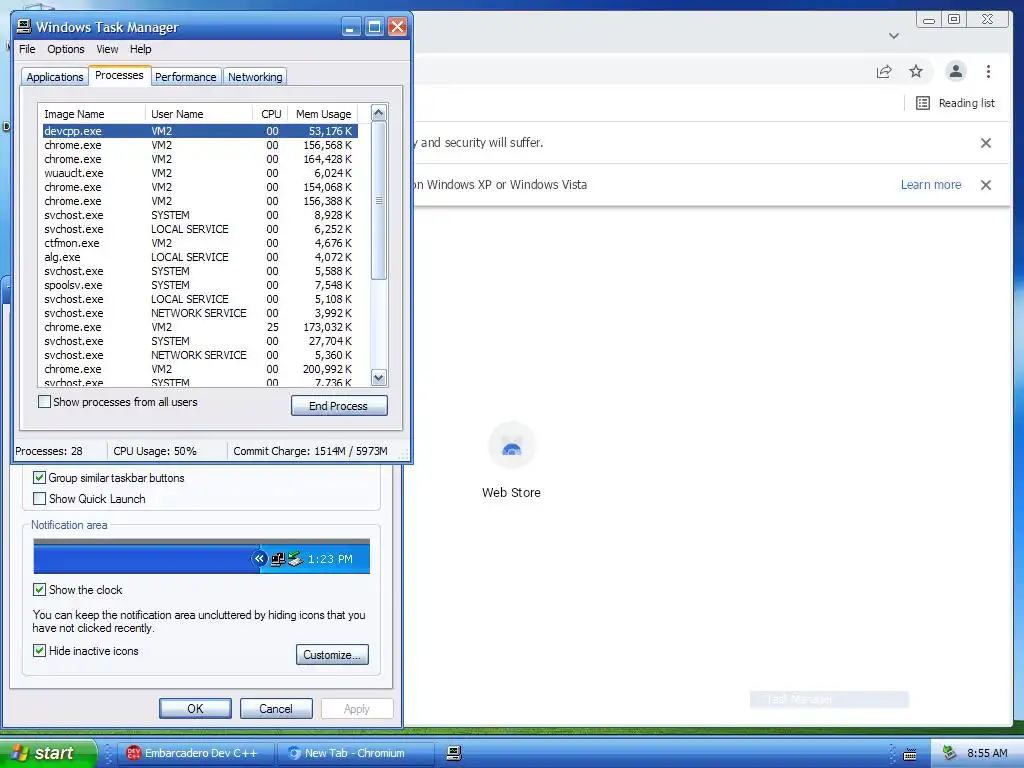This screenshot has width=1024, height=768.
Task: Follow the Learn more link
Action: (x=931, y=185)
